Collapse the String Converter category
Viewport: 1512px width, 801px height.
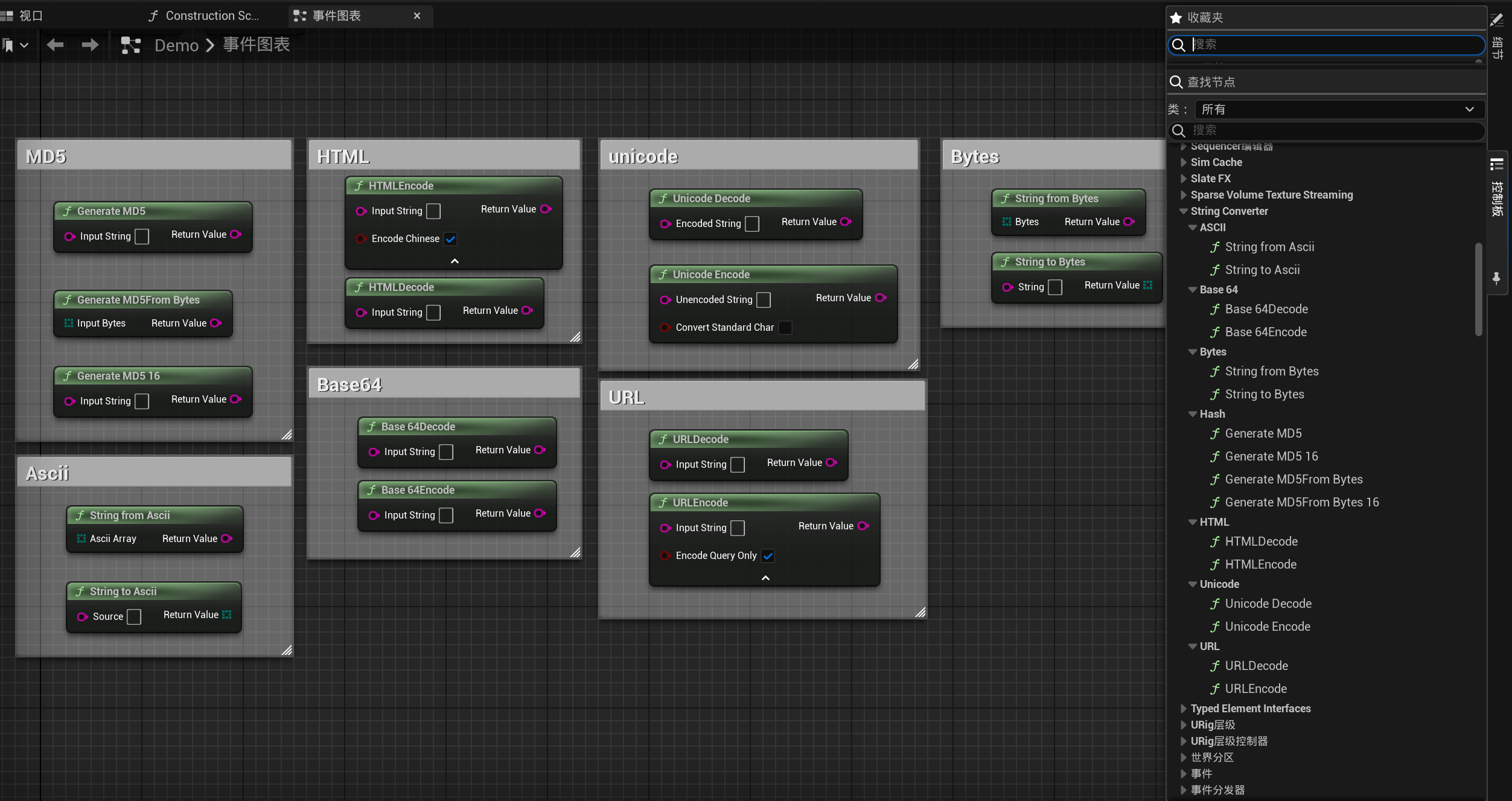[x=1183, y=211]
